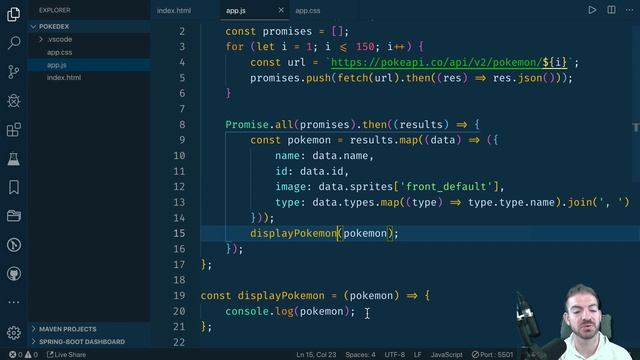
Task: Open the editor More Actions menu
Action: click(630, 10)
